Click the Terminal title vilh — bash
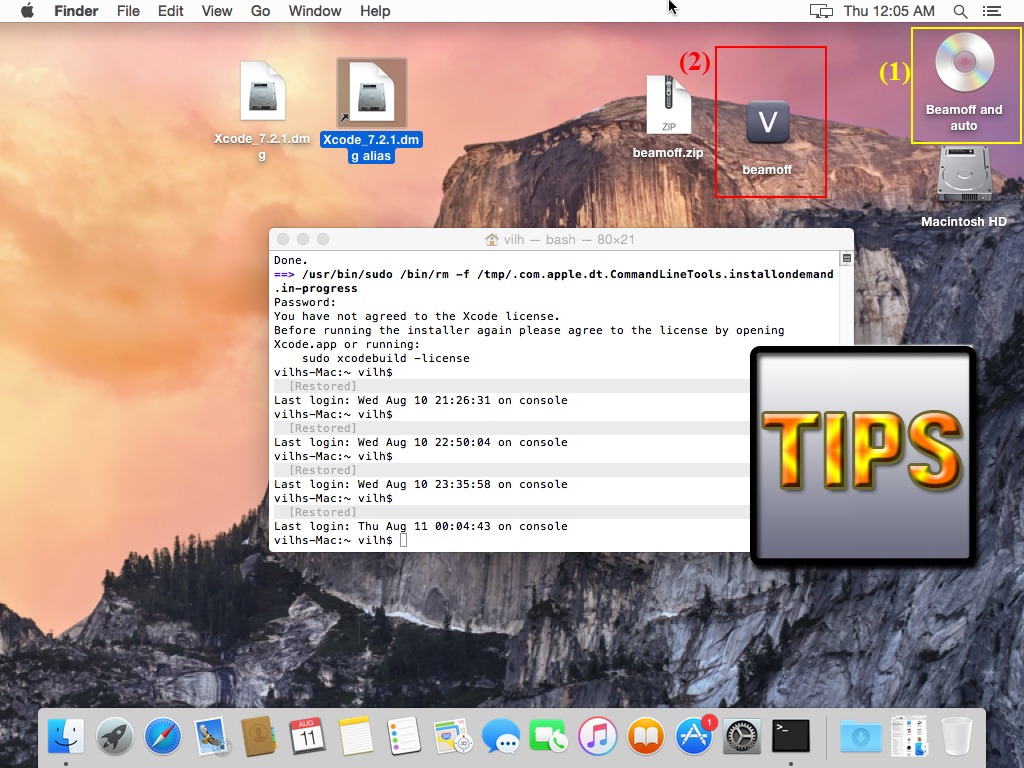The image size is (1024, 768). [x=560, y=240]
